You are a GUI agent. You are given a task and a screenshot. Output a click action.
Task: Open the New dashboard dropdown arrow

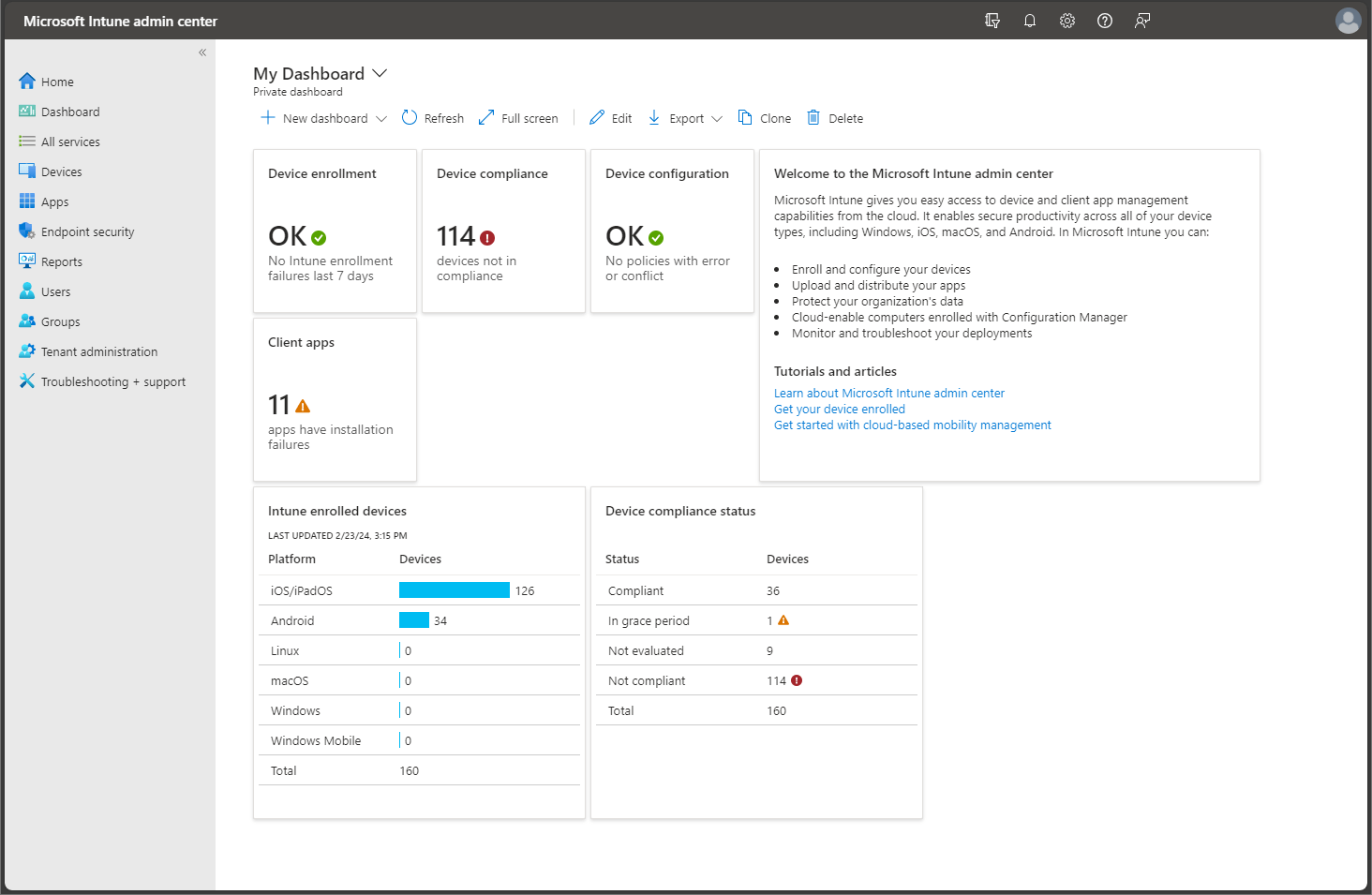[381, 118]
